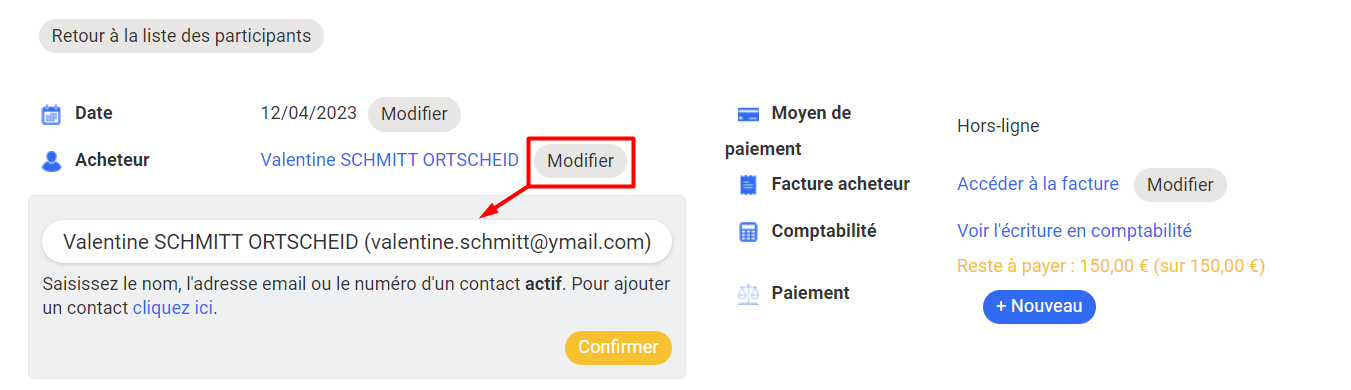Screen dimensions: 1351x390
Task: Click the calculator icon beside Comptabilité
Action: [747, 232]
